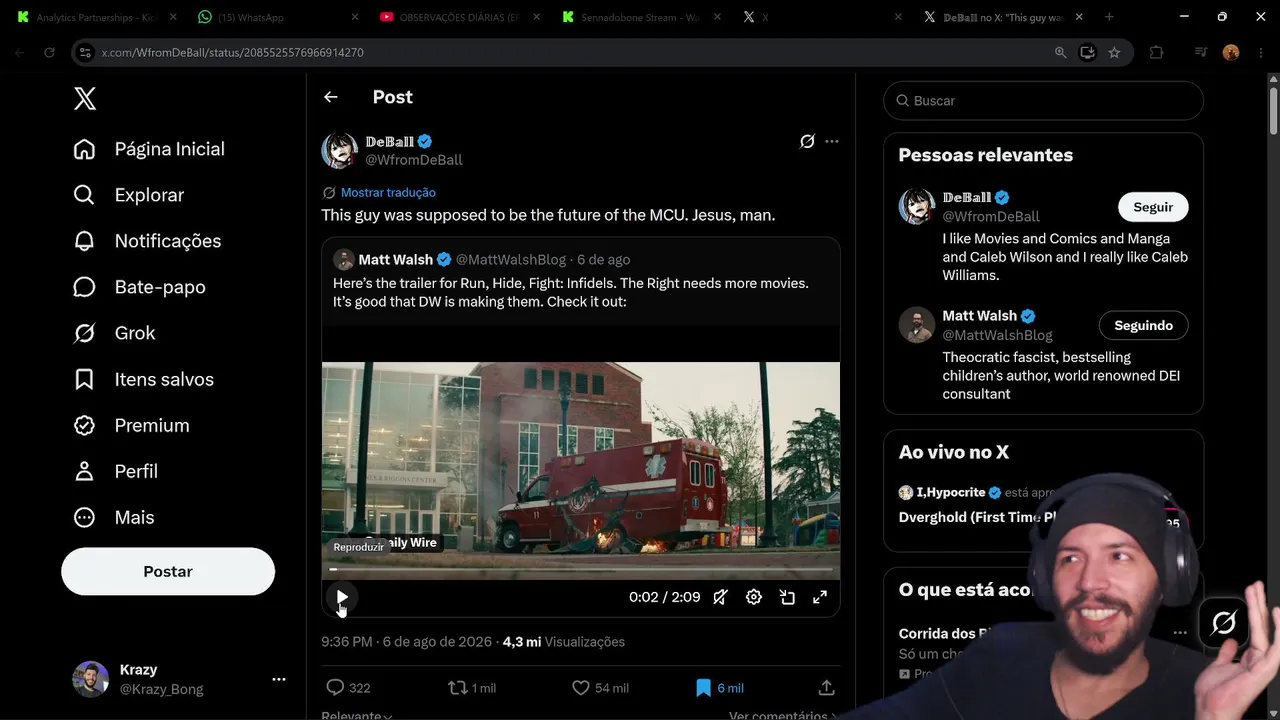Screen dimensions: 1280x720
Task: Click the Seguindo button for Matt Walsh
Action: point(1143,325)
